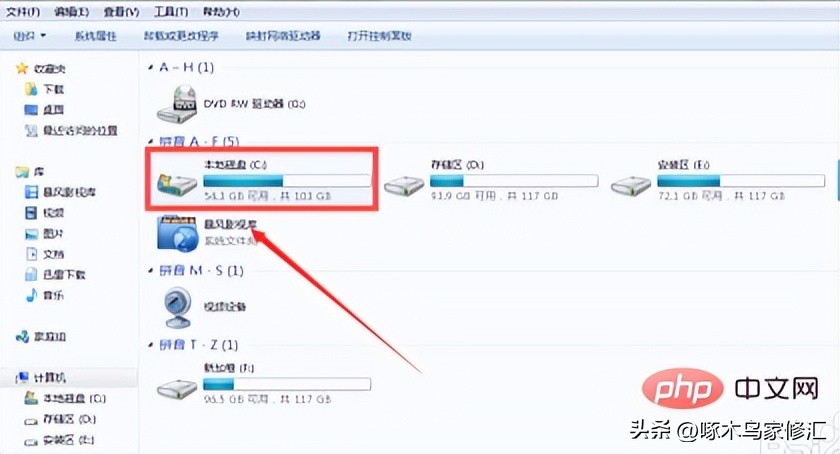The height and width of the screenshot is (454, 840).
Task: Collapse the A - H (1) group
Action: coord(151,67)
